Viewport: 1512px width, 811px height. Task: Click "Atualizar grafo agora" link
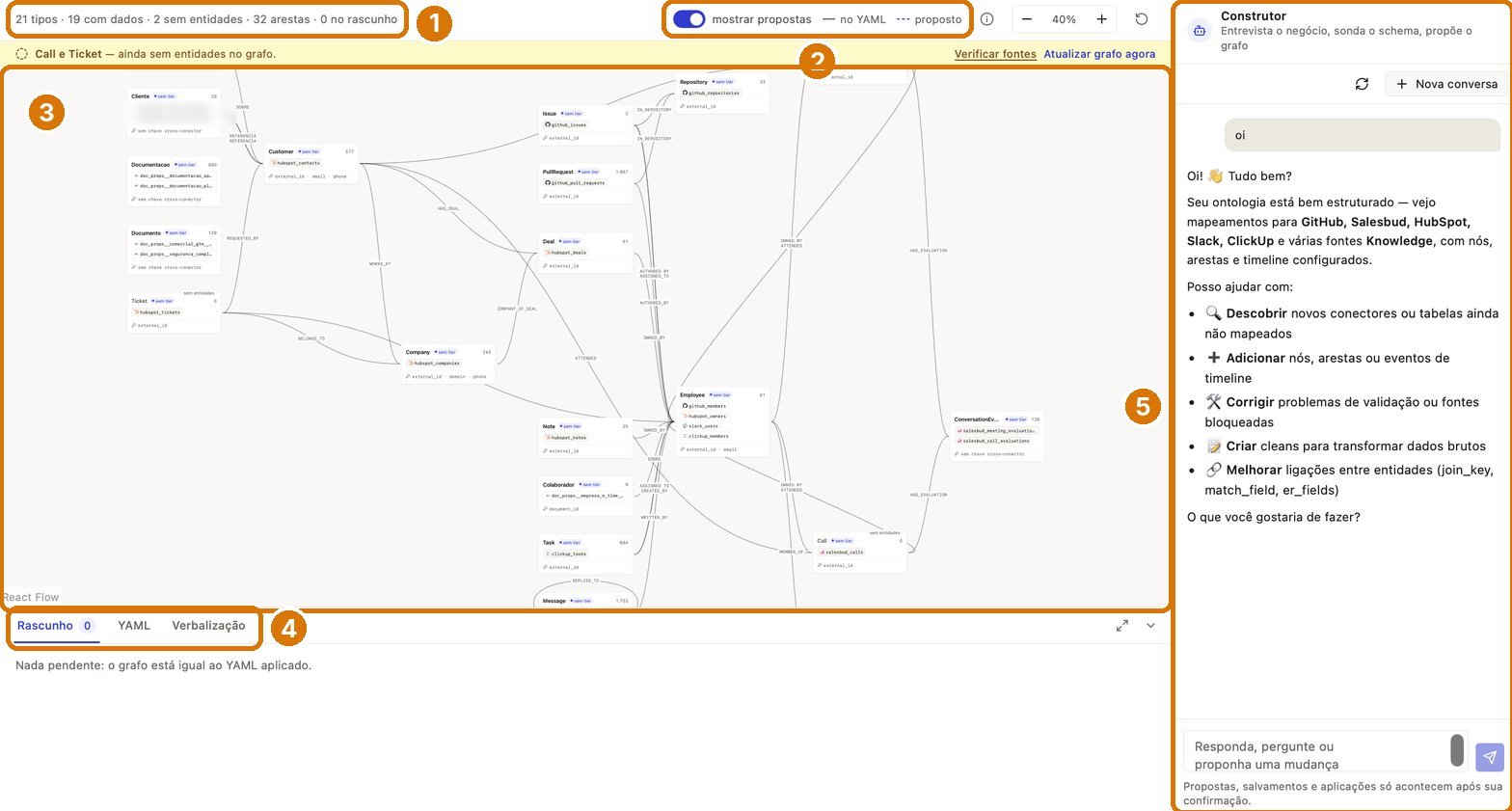pyautogui.click(x=1099, y=54)
